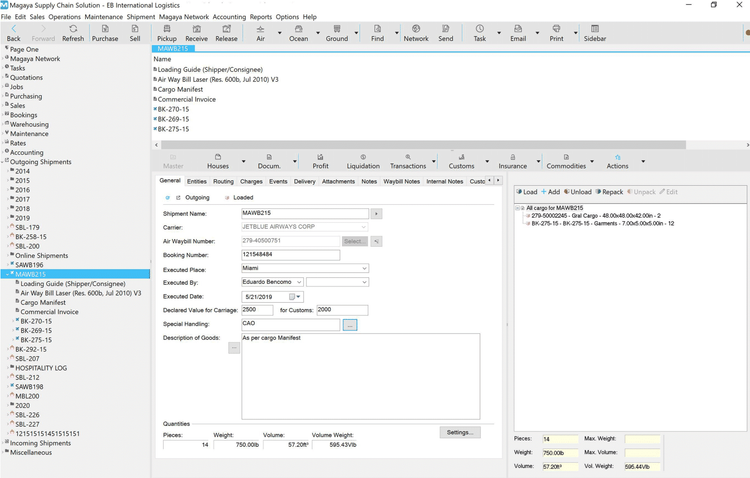Screen dimensions: 750x478
Task: Open the Executed Date calendar dropdown
Action: [297, 297]
